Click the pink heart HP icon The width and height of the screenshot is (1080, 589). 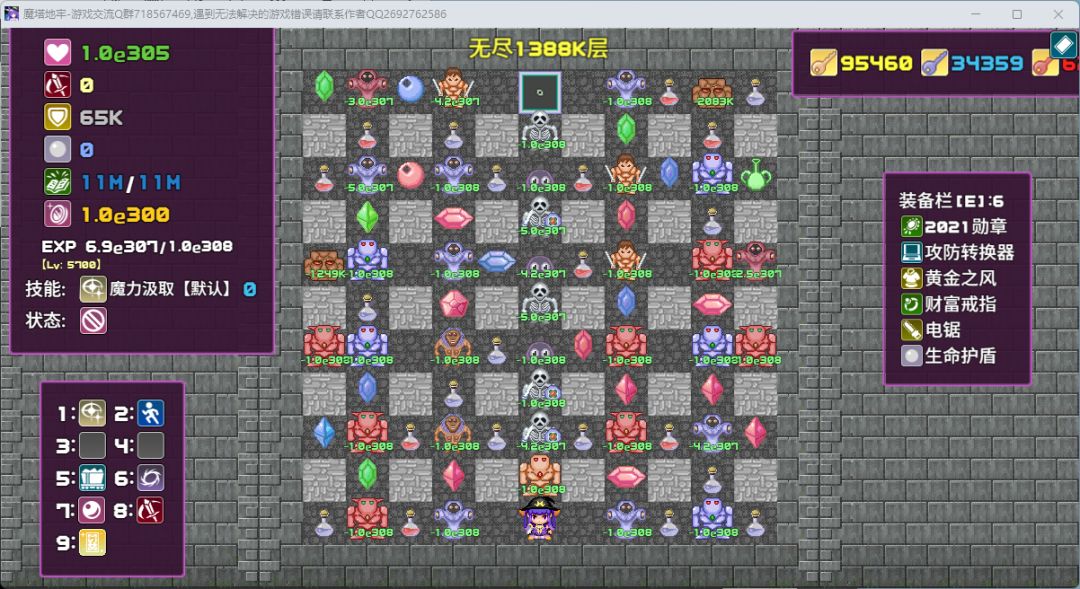[57, 52]
